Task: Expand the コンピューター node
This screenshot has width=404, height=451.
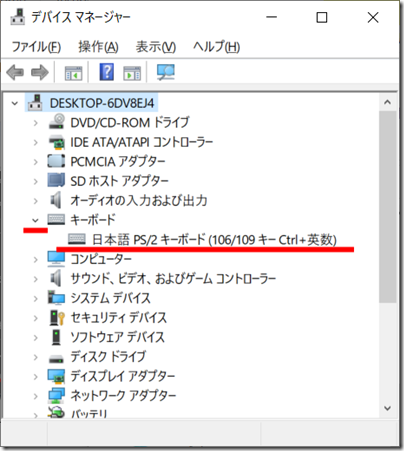Action: point(36,260)
